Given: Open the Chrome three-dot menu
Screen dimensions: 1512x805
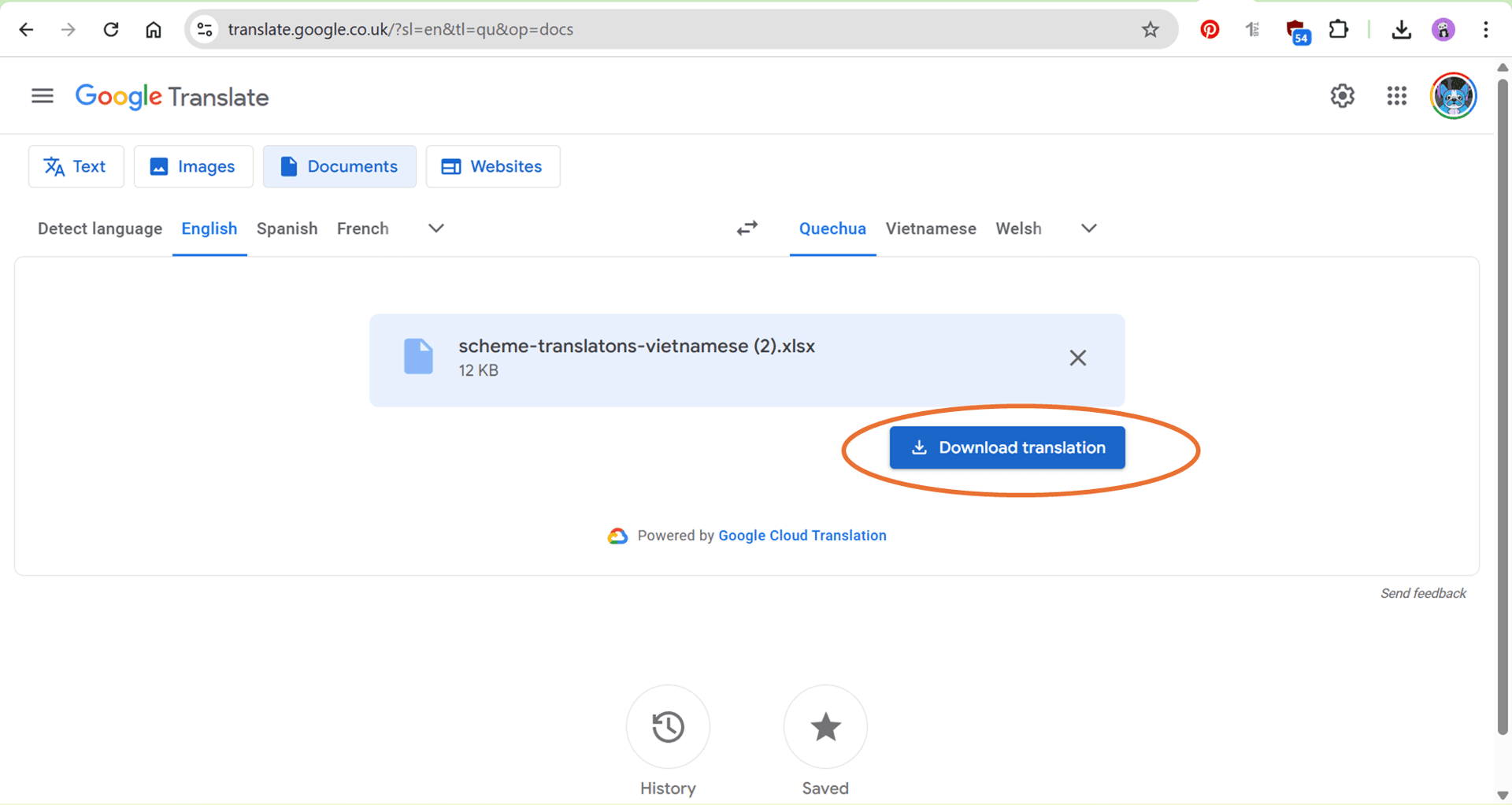Looking at the screenshot, I should tap(1486, 30).
